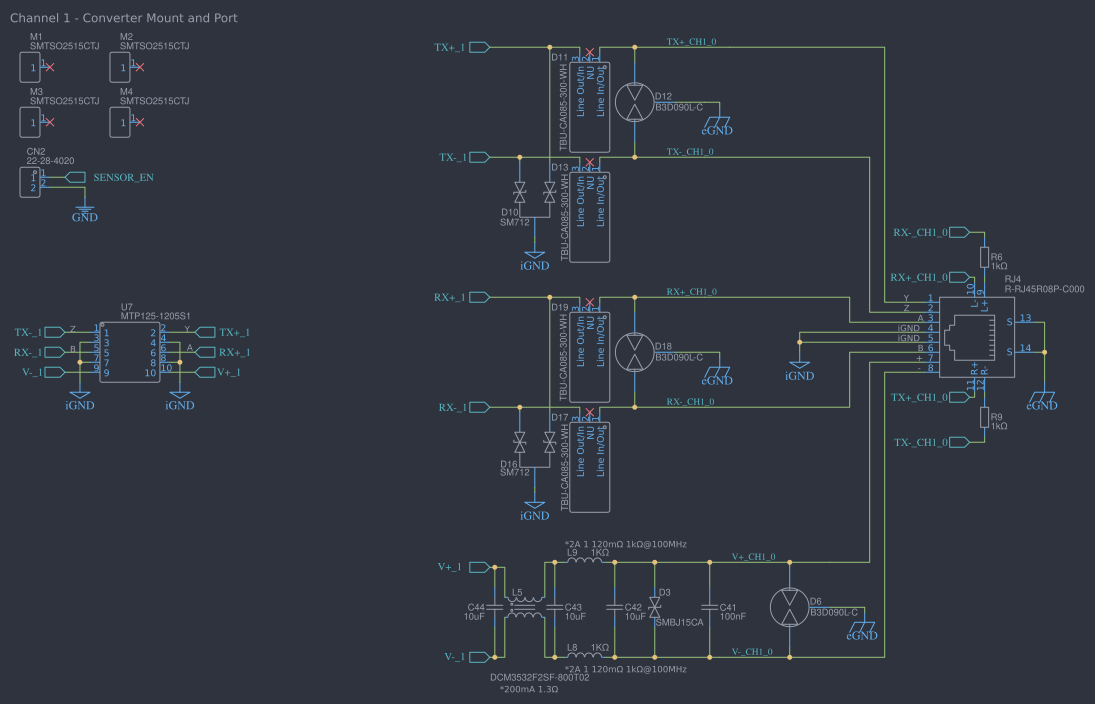Select the C41 100nF capacitor
Image resolution: width=1095 pixels, height=704 pixels.
tap(710, 608)
